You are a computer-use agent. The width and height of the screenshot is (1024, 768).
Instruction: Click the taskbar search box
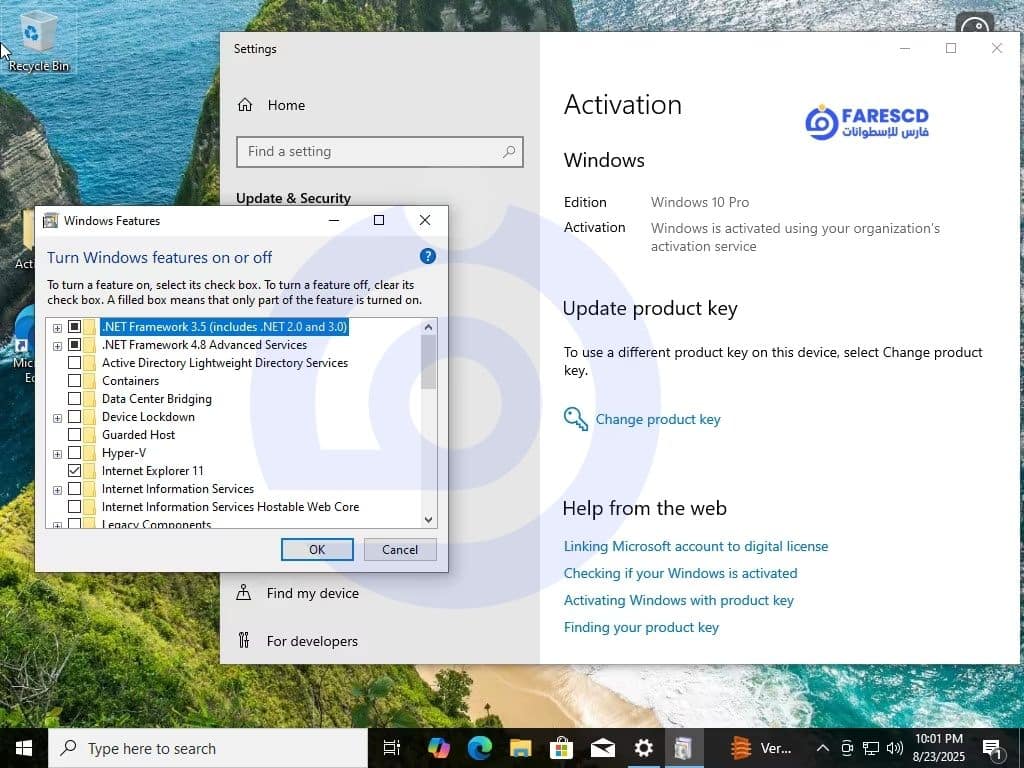coord(208,748)
